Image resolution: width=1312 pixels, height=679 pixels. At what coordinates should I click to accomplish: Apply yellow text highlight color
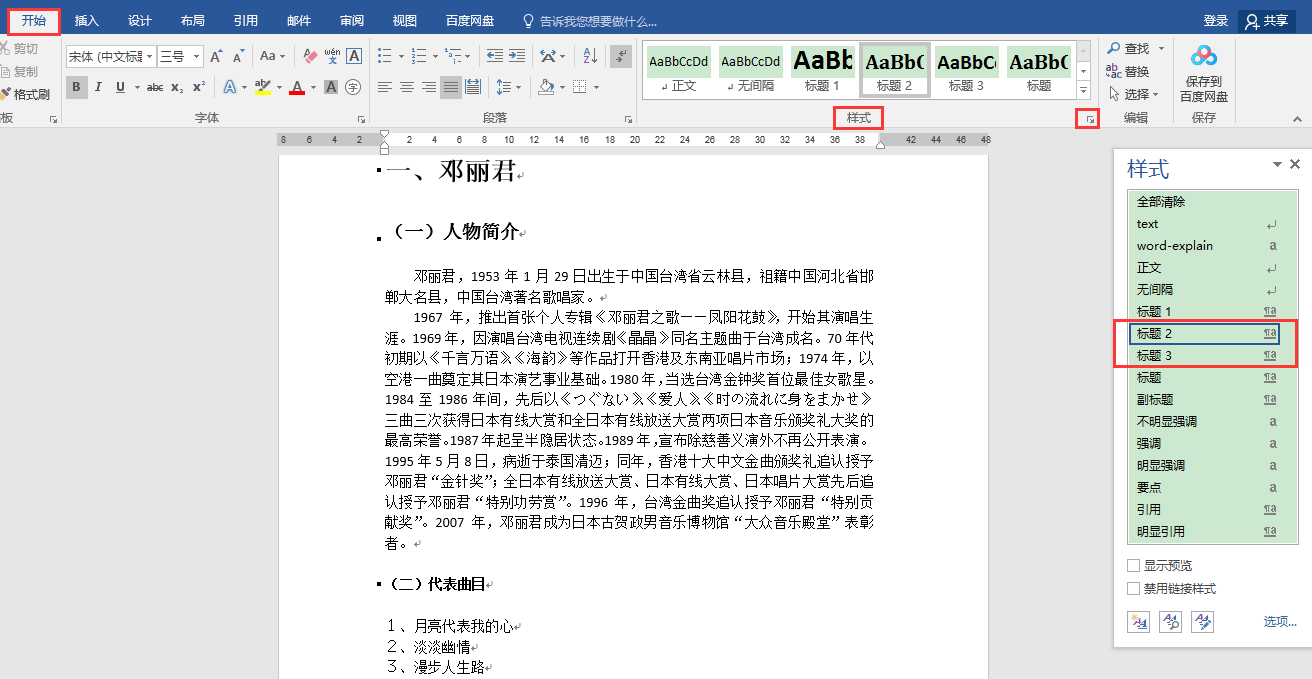coord(263,87)
